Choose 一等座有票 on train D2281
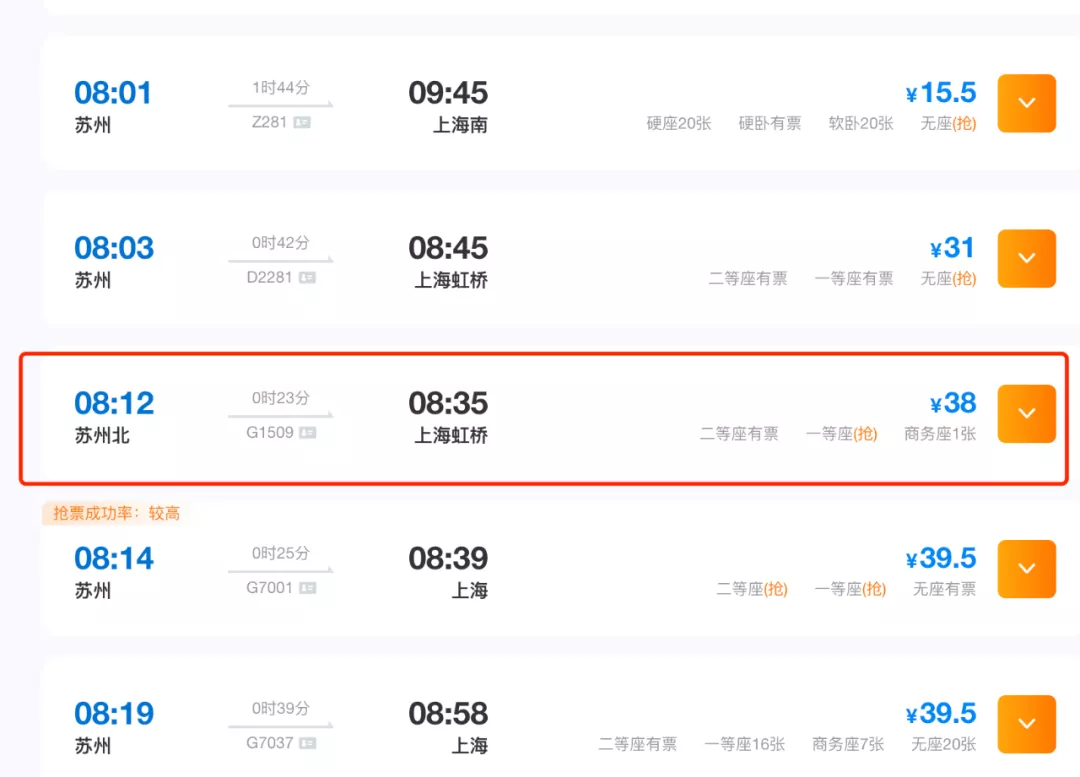Viewport: 1080px width, 777px height. pyautogui.click(x=853, y=279)
